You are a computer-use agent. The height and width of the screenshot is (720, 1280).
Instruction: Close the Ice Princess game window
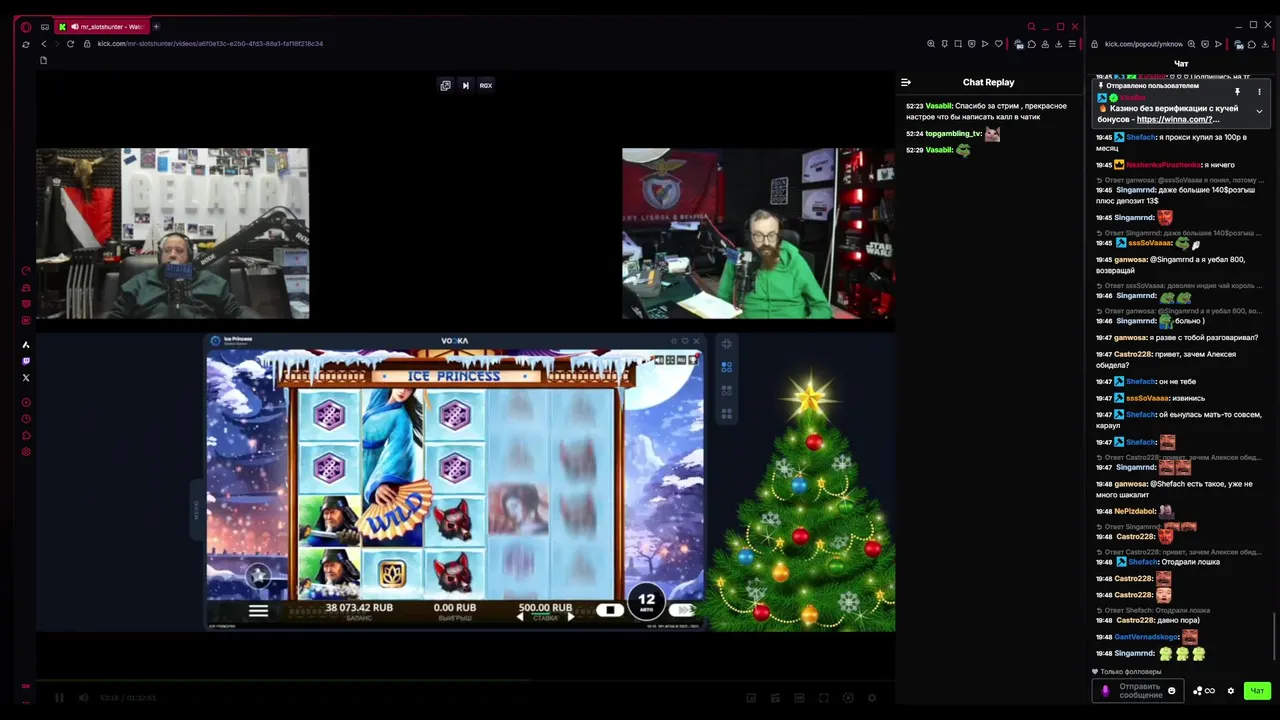[x=697, y=341]
